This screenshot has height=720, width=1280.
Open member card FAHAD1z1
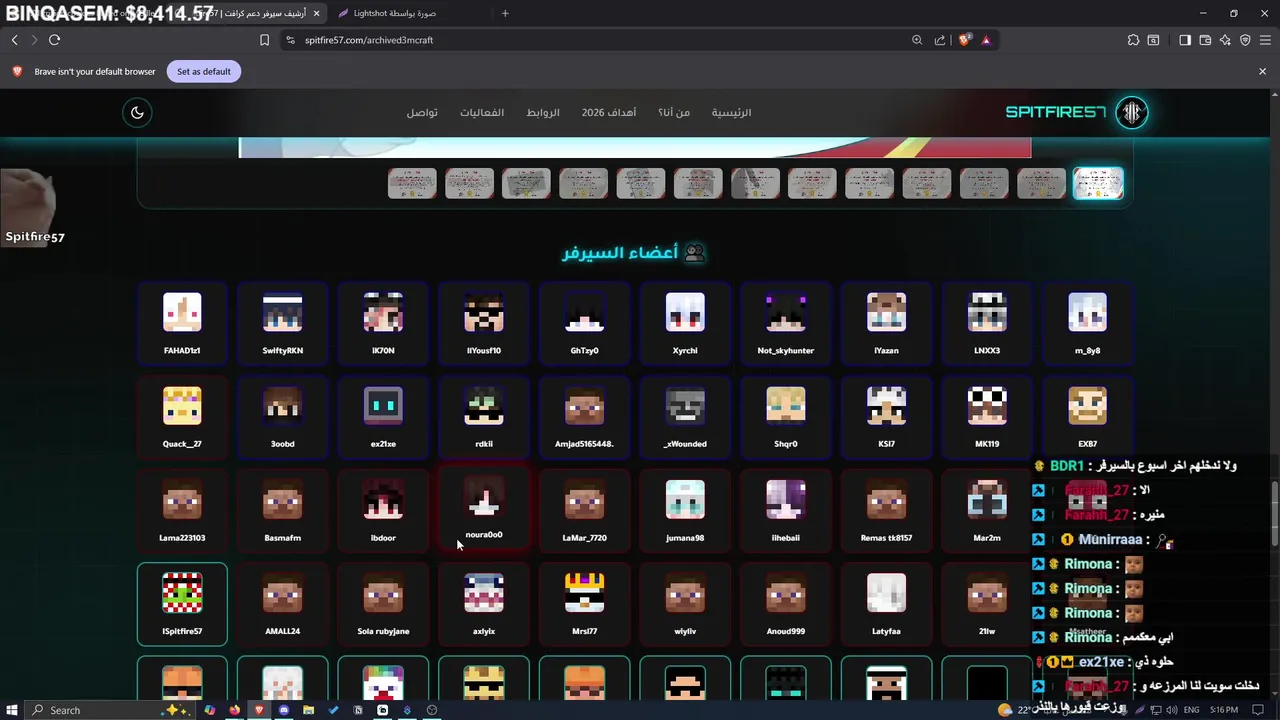(x=182, y=324)
